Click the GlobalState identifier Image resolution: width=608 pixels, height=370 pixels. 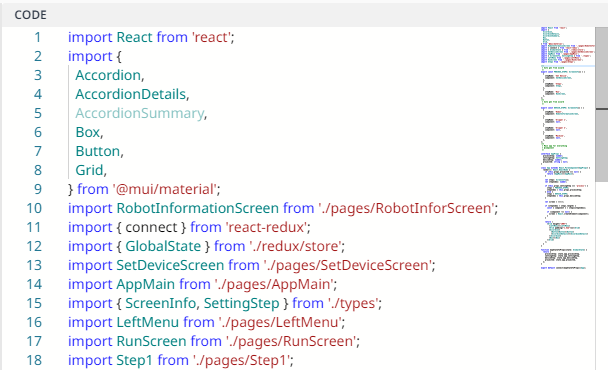[x=163, y=246]
